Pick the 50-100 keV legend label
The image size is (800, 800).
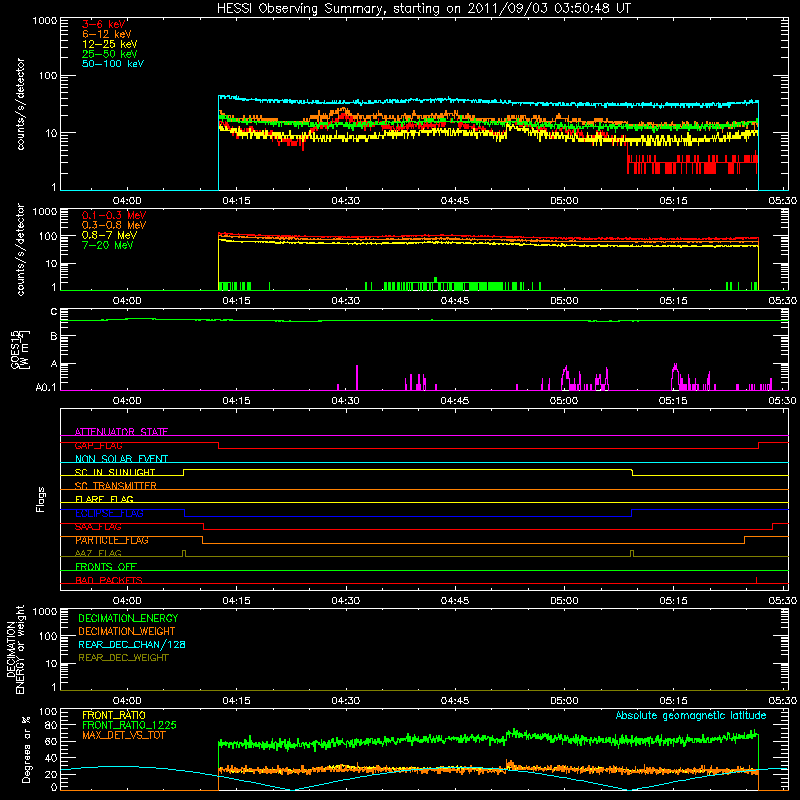click(x=113, y=64)
